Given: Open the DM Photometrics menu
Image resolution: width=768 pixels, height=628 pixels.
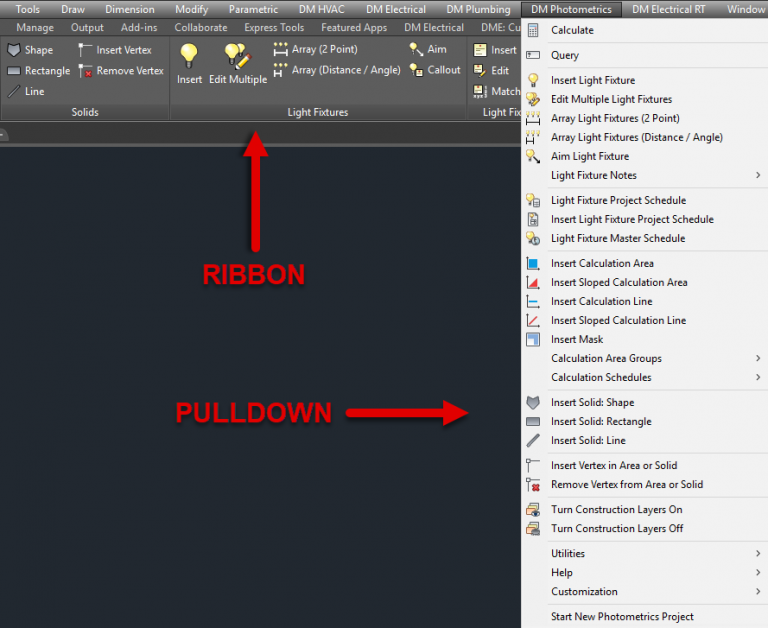Looking at the screenshot, I should pyautogui.click(x=571, y=9).
